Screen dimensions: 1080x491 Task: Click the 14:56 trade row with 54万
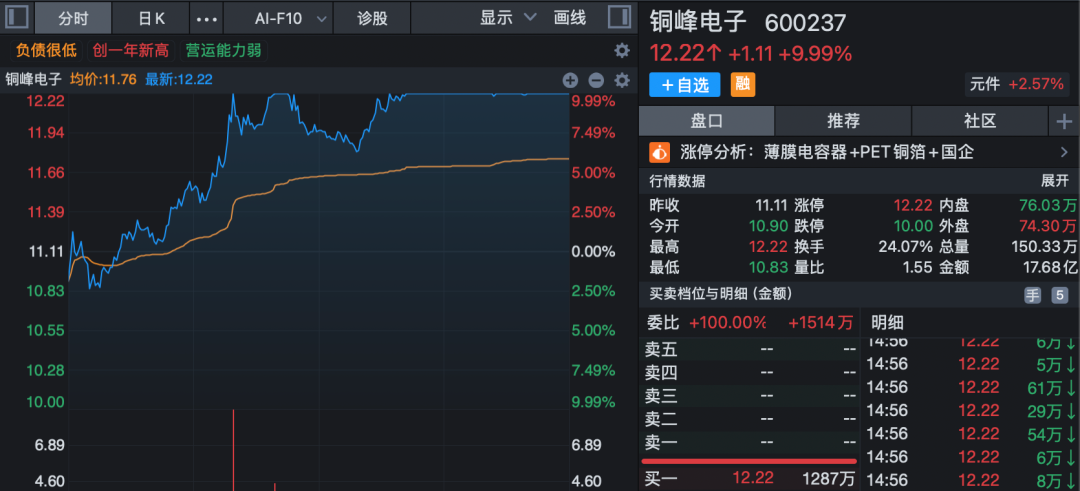pyautogui.click(x=970, y=435)
